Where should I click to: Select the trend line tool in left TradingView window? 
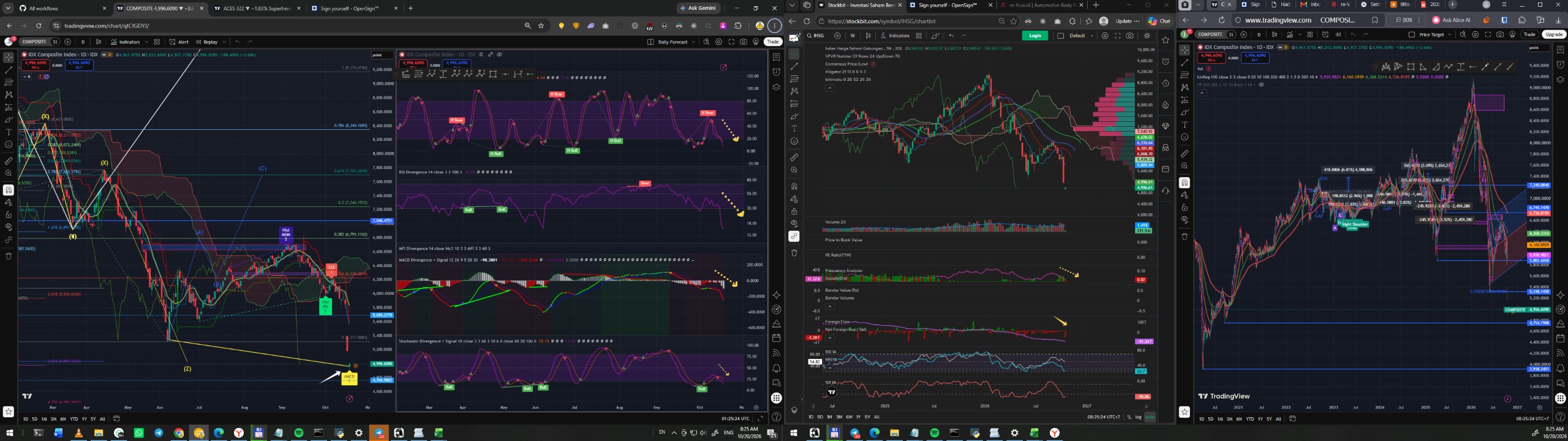click(x=9, y=70)
